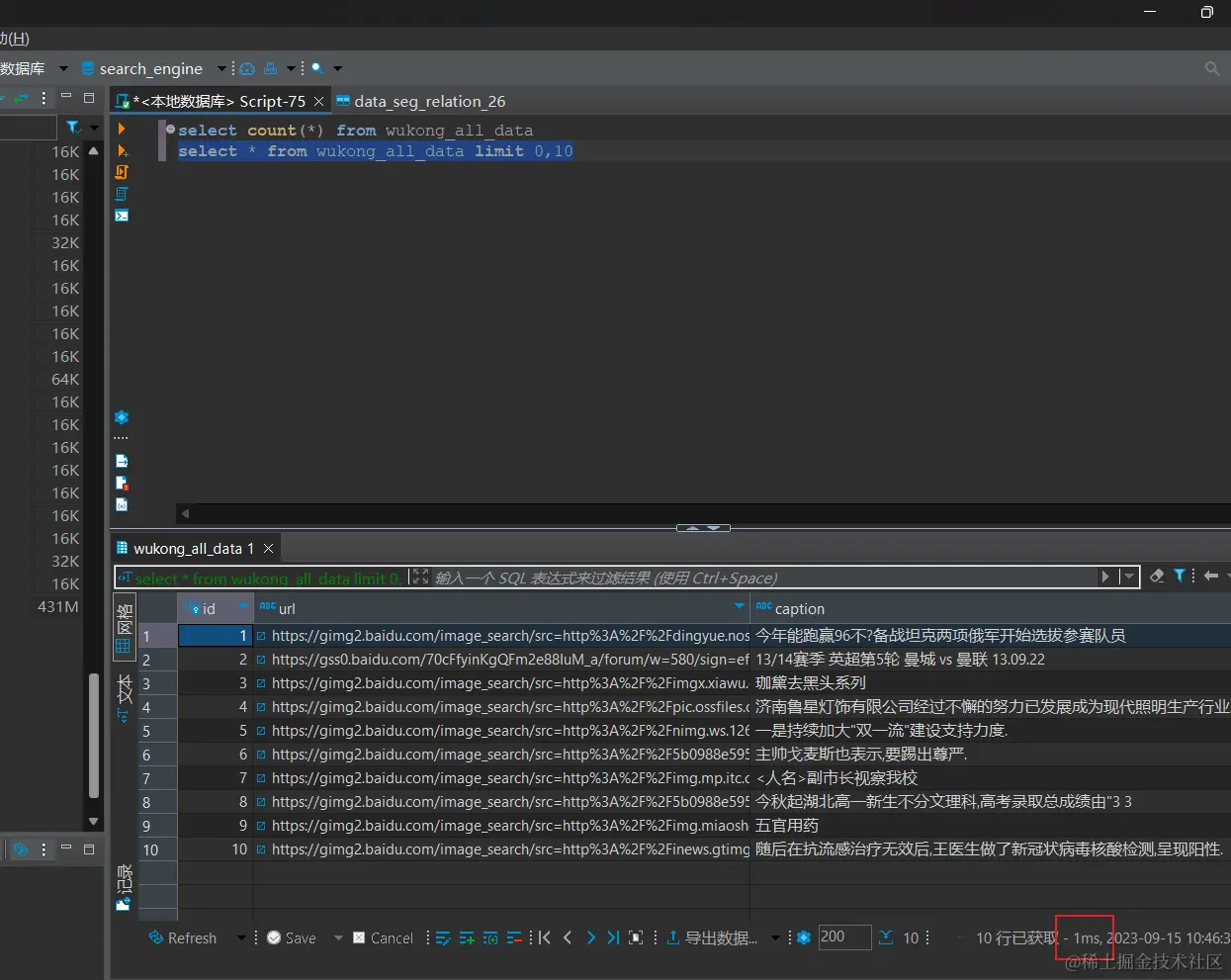Open the filter history dropdown arrow
Viewport: 1231px width, 980px height.
(1129, 576)
